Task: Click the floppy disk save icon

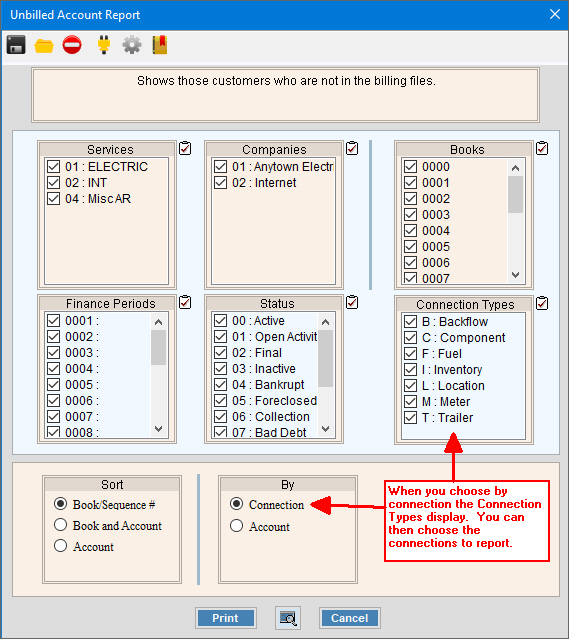Action: point(16,45)
